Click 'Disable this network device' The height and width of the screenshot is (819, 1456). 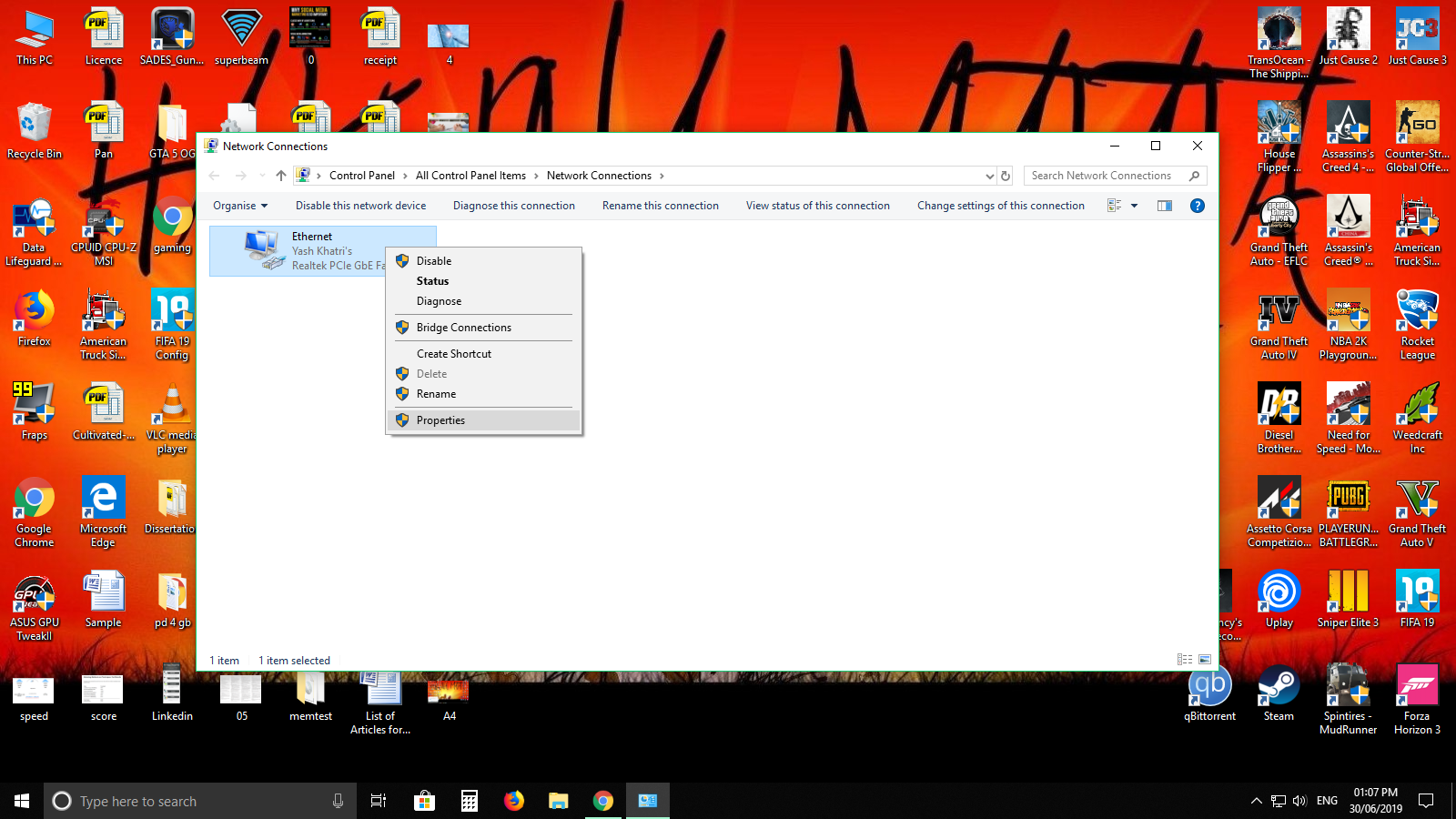(360, 206)
